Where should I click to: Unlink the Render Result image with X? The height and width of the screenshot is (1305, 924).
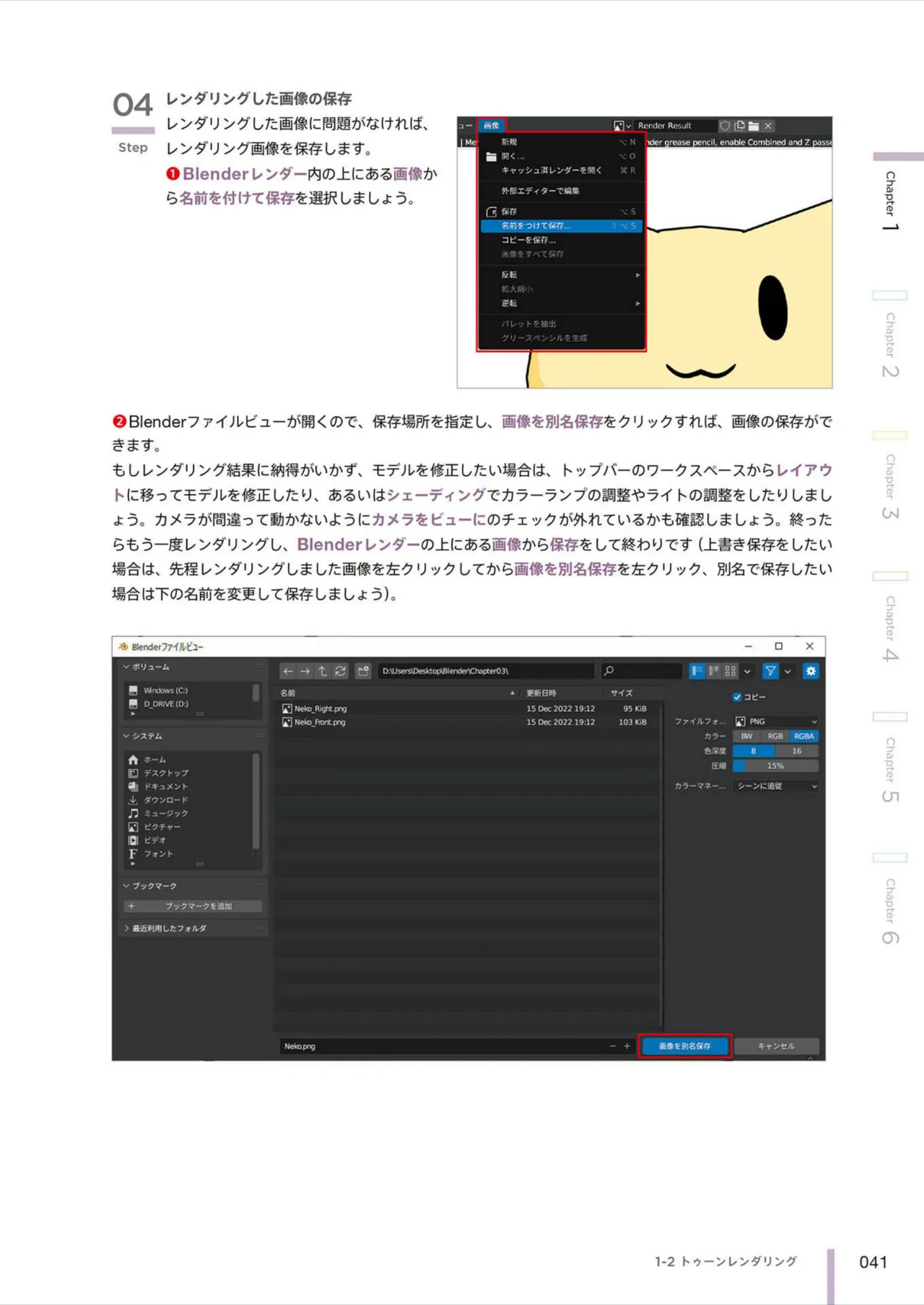[x=769, y=126]
